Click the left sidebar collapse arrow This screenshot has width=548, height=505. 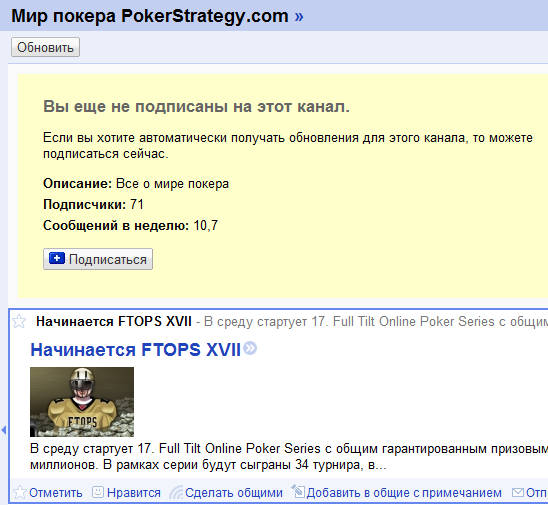tap(3, 430)
